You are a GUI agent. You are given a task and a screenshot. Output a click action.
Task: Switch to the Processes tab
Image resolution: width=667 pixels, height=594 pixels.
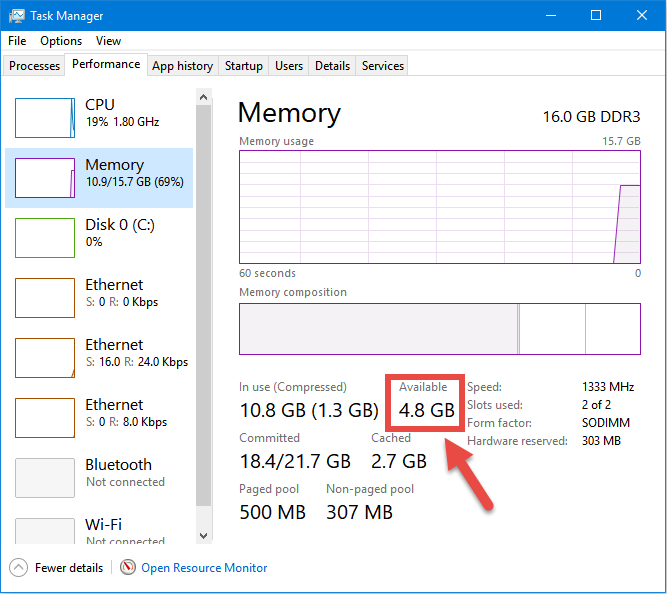(34, 66)
